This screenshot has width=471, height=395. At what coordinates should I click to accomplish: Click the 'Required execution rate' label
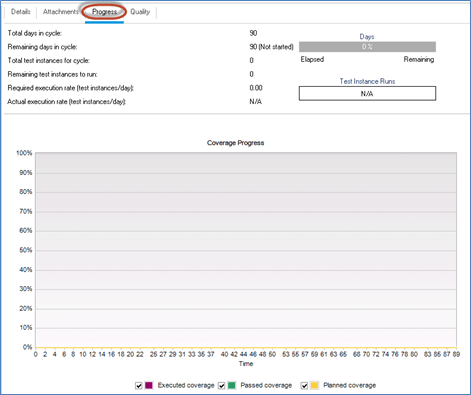click(x=70, y=88)
